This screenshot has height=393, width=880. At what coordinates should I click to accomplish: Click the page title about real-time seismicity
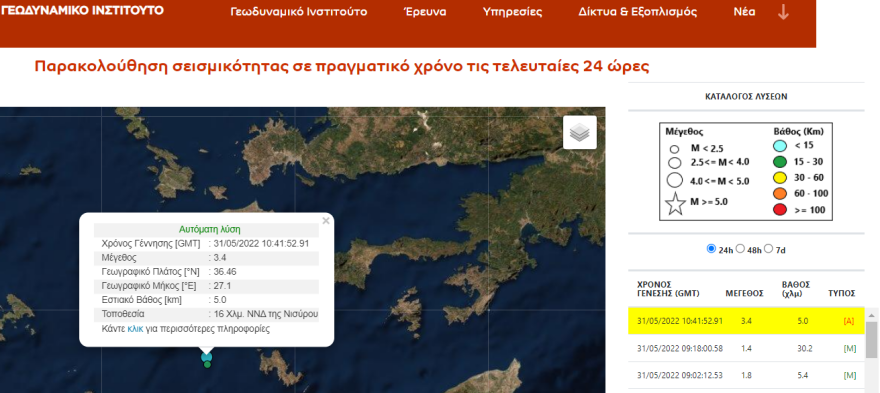pyautogui.click(x=342, y=66)
